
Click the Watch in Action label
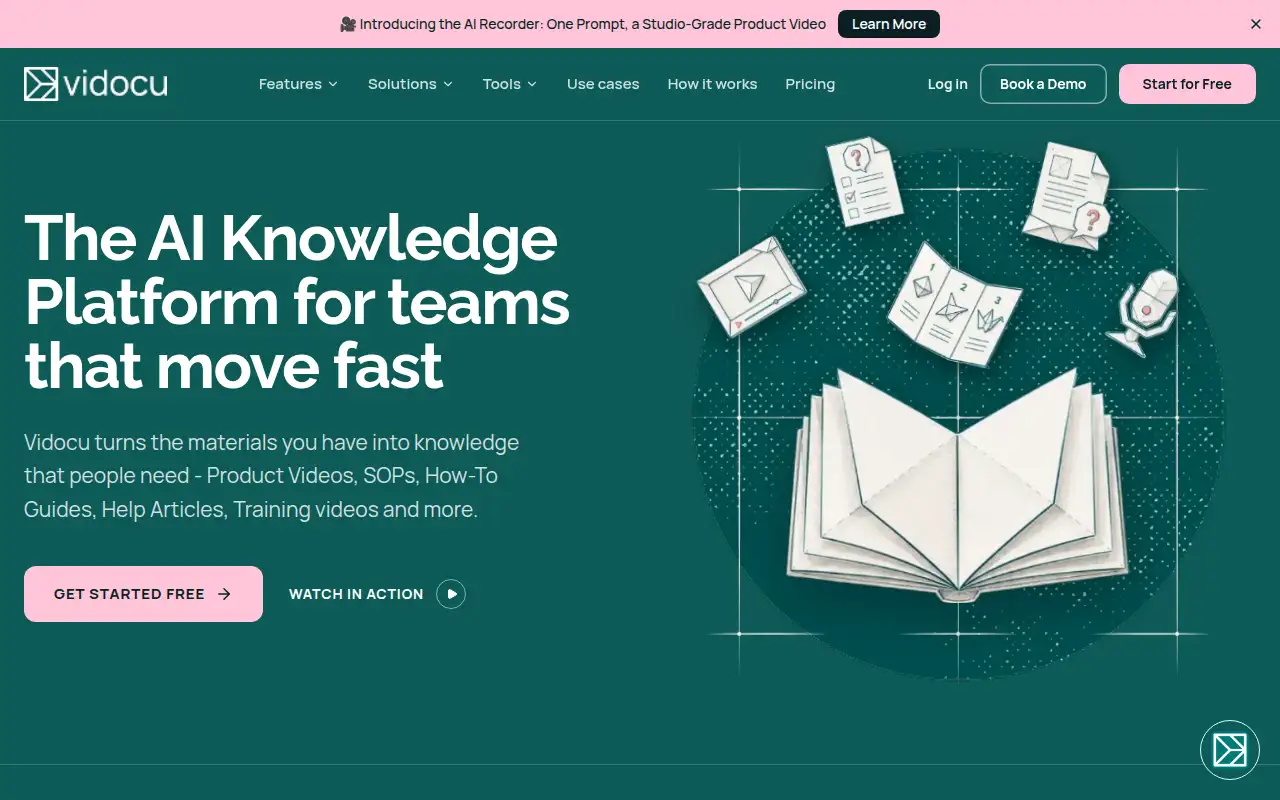356,594
